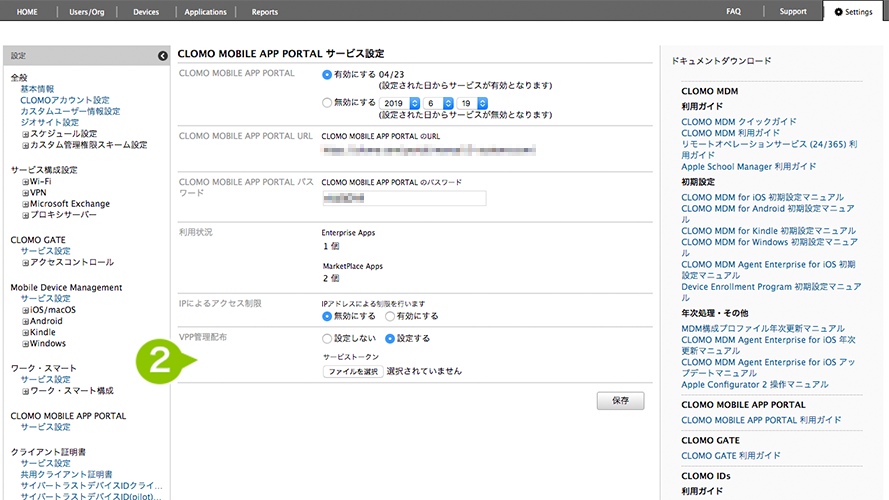Screen dimensions: 889x500
Task: Expand the VPN tree node
Action: (26, 193)
